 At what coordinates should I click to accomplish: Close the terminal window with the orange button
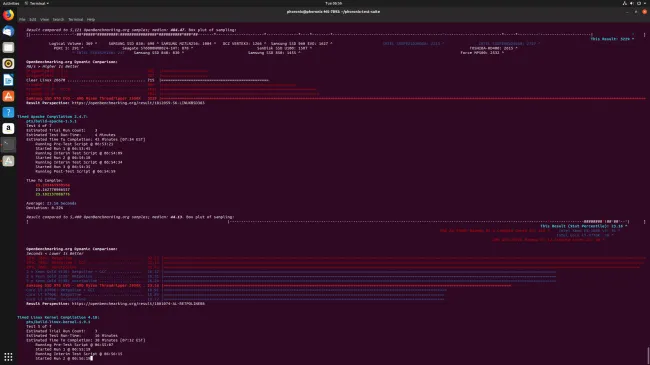644,12
